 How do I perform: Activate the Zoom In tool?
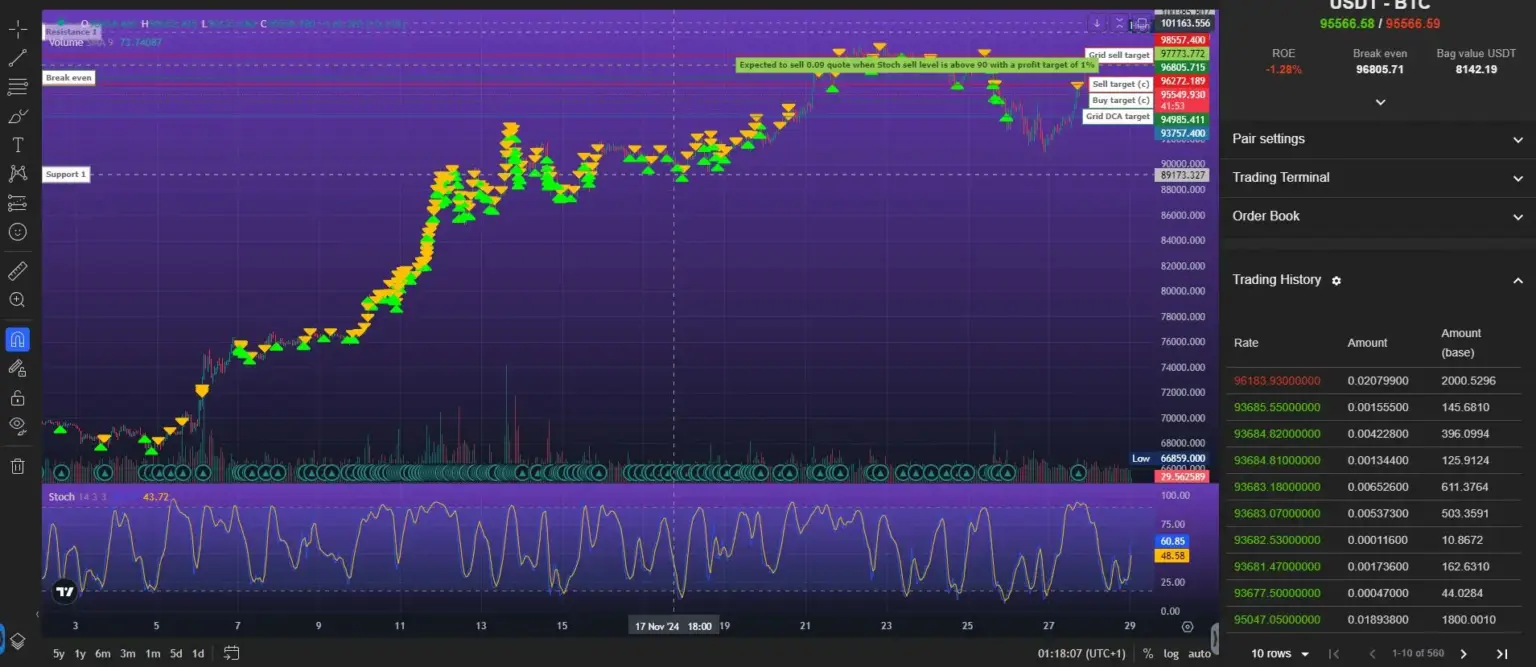(17, 299)
